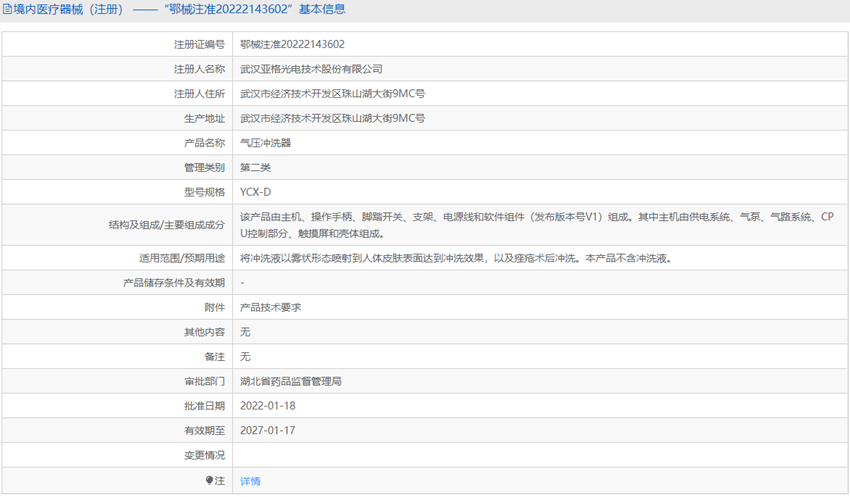
Task: Click the 产品名称 label
Action: tap(204, 143)
